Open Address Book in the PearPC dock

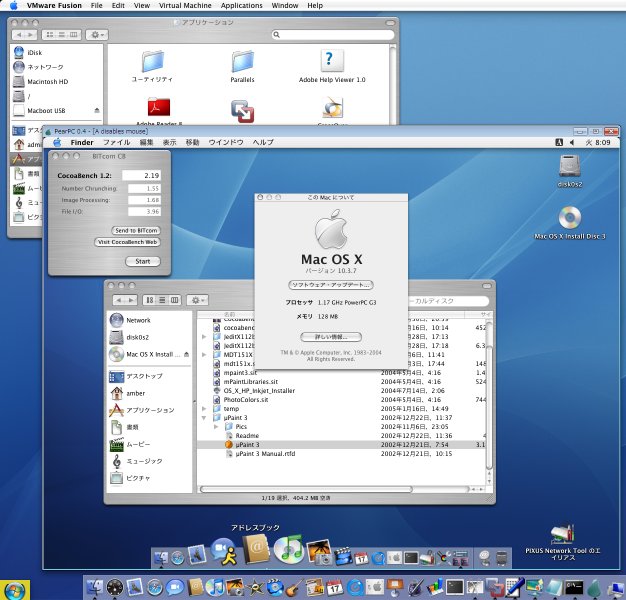click(x=256, y=549)
